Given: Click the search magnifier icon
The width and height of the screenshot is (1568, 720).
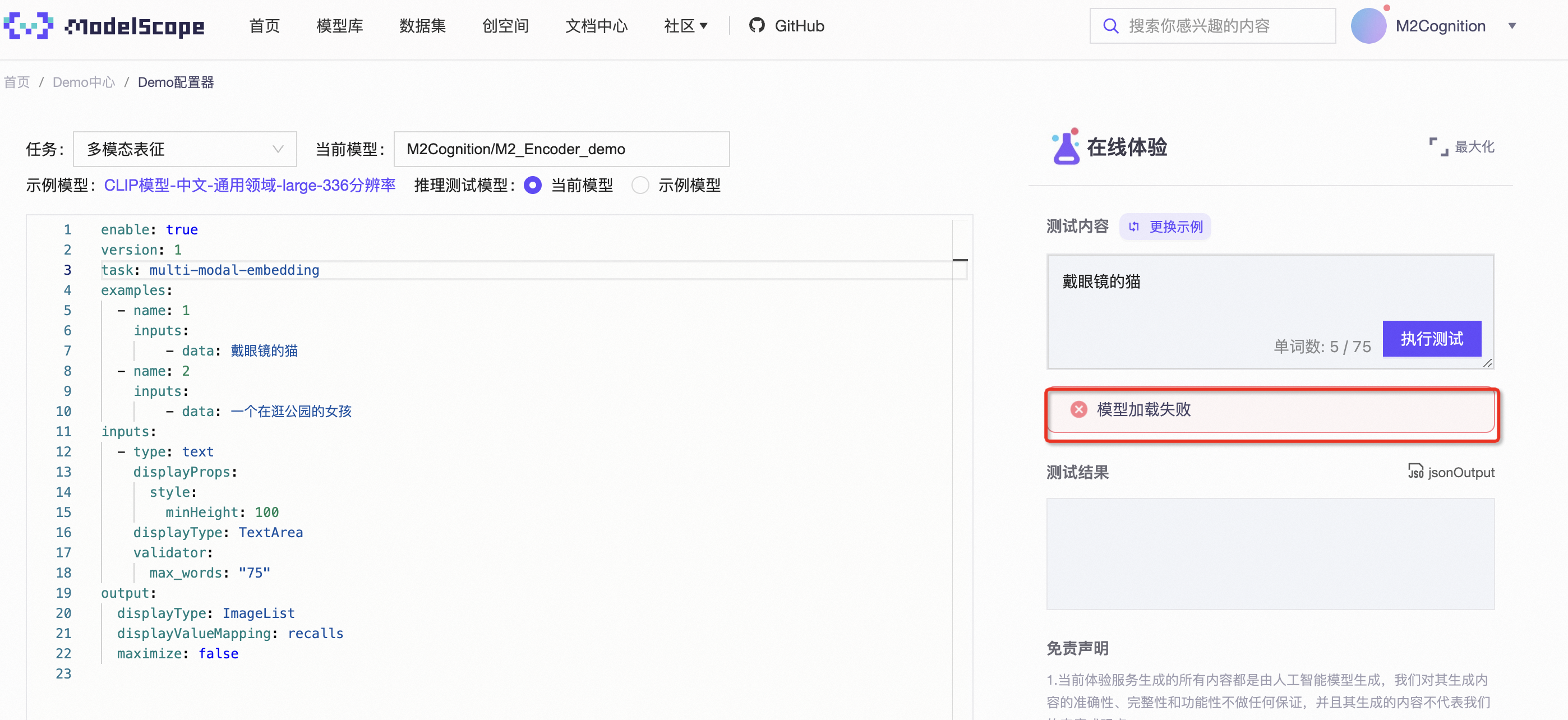Looking at the screenshot, I should [x=1110, y=26].
